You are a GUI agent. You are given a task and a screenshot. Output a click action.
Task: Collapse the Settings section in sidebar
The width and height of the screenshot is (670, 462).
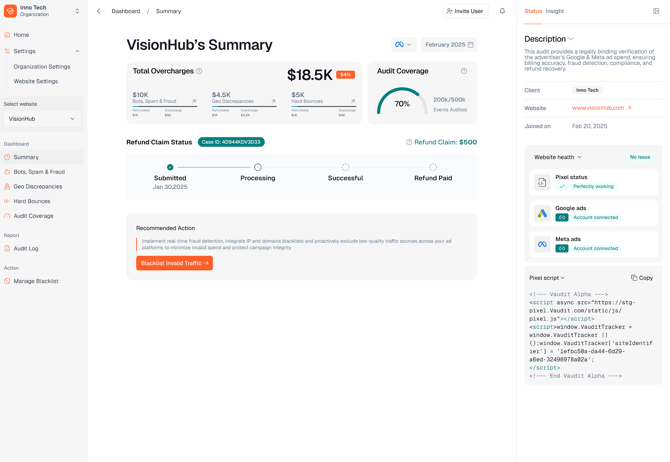tap(77, 51)
